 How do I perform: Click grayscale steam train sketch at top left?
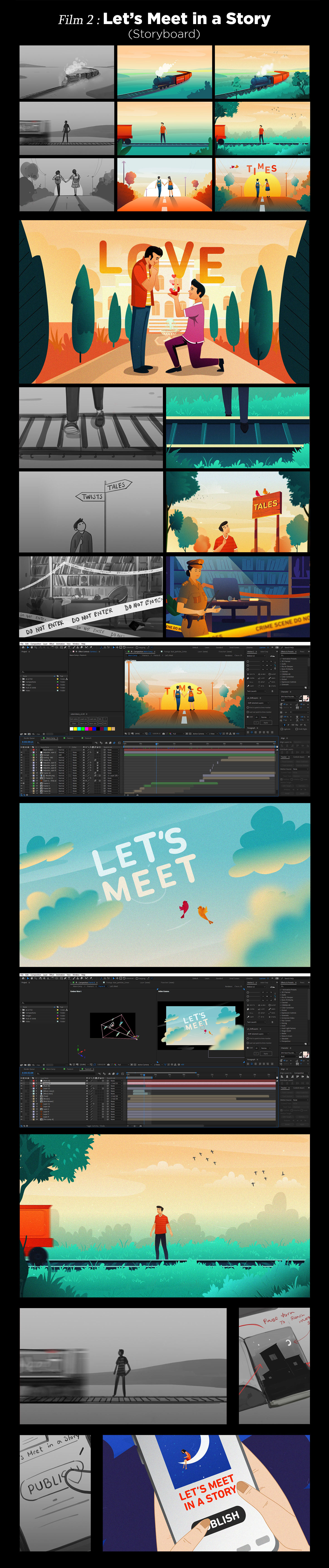[x=67, y=72]
